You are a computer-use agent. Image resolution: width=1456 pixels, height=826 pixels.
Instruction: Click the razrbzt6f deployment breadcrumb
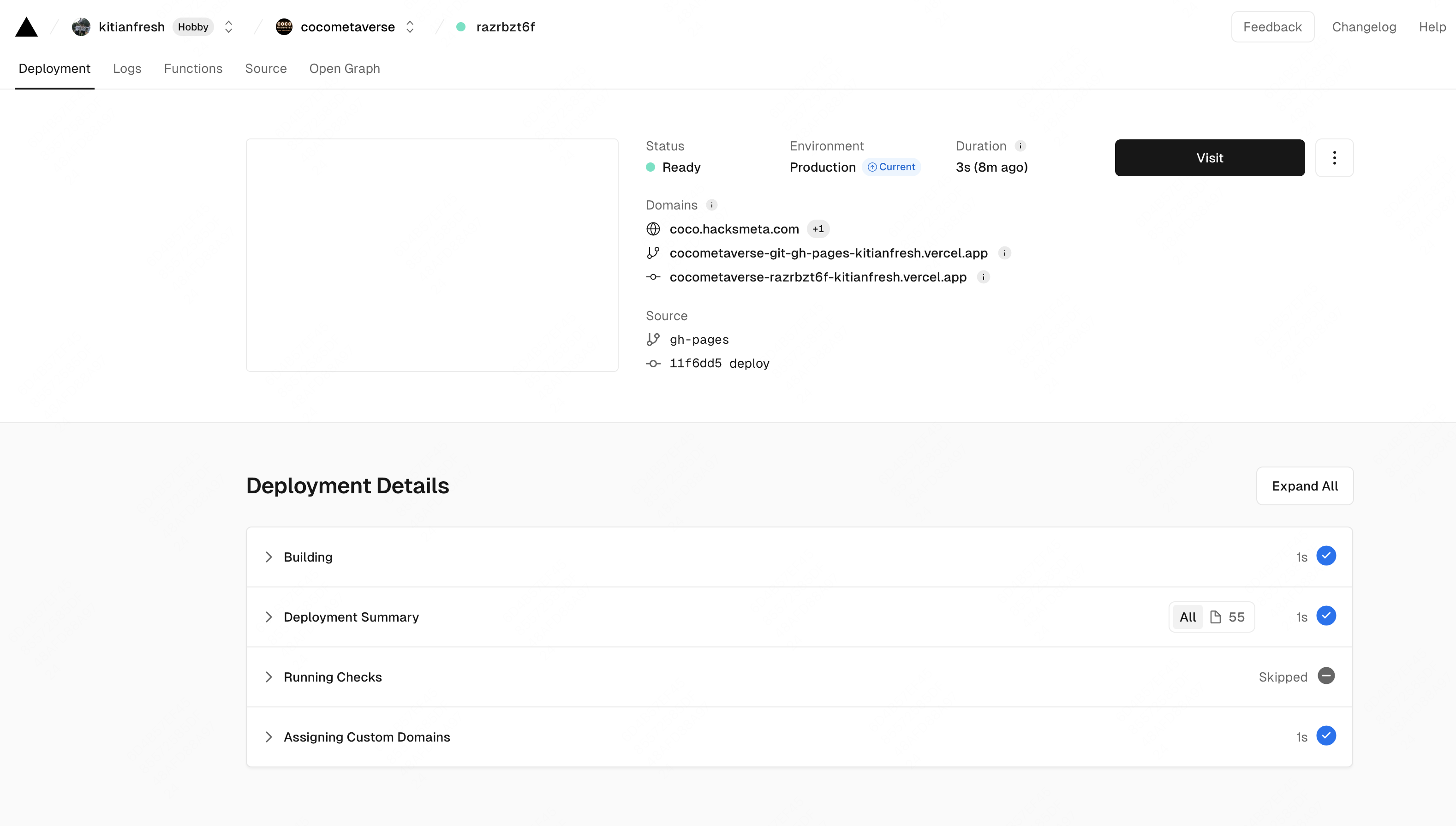coord(505,27)
